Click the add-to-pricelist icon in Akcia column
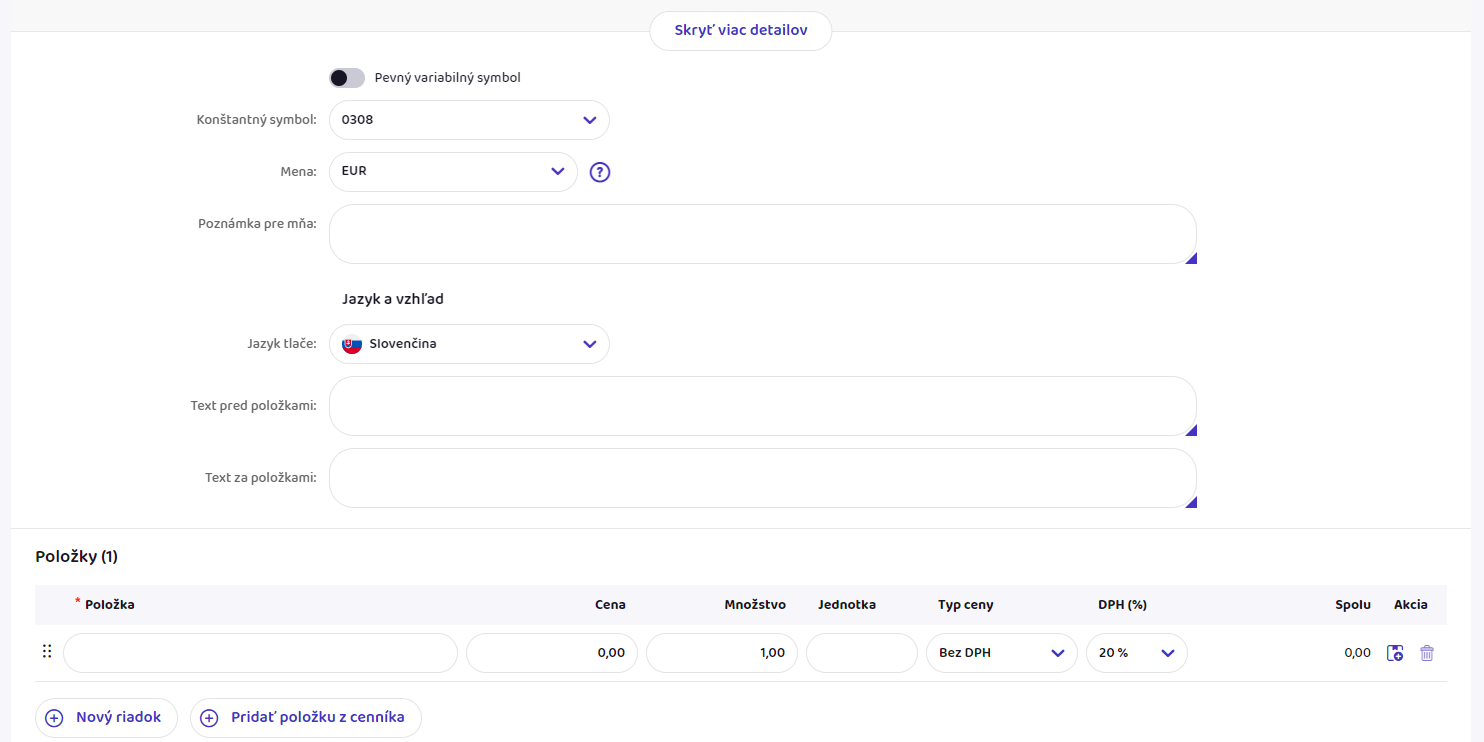 [1395, 653]
